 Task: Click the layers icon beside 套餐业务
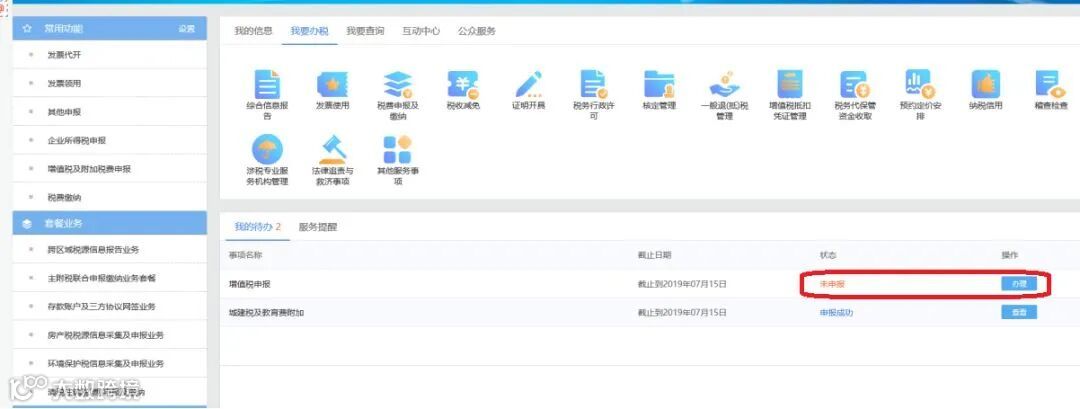[28, 224]
